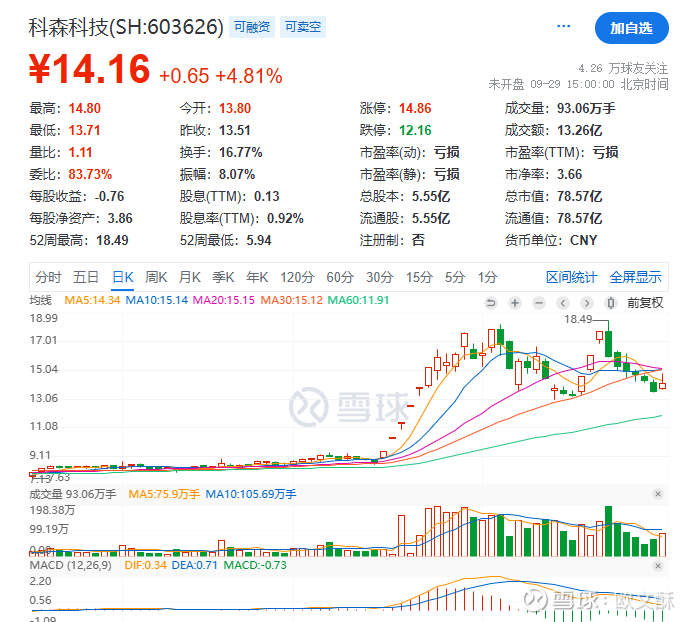695x622 pixels.
Task: Click the 加自选 button
Action: [631, 28]
